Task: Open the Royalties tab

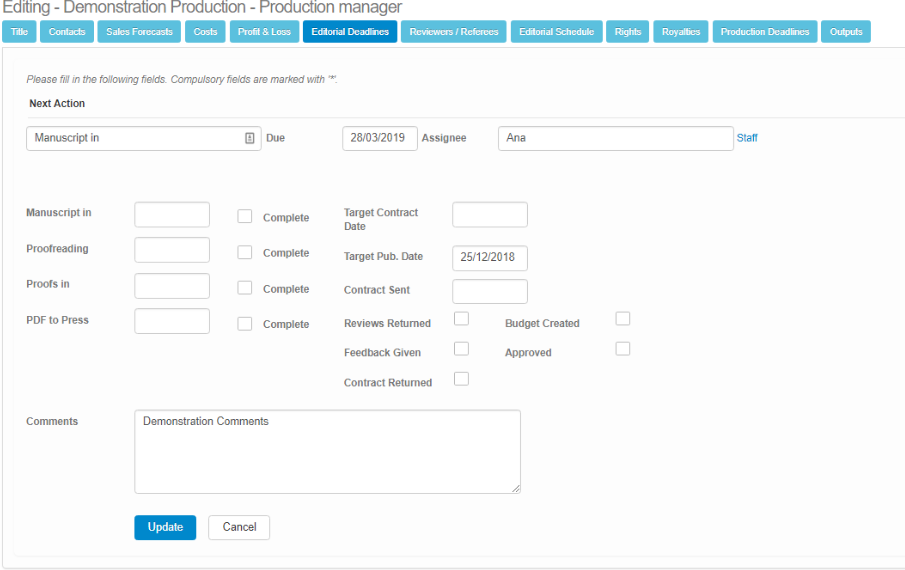Action: click(x=680, y=32)
